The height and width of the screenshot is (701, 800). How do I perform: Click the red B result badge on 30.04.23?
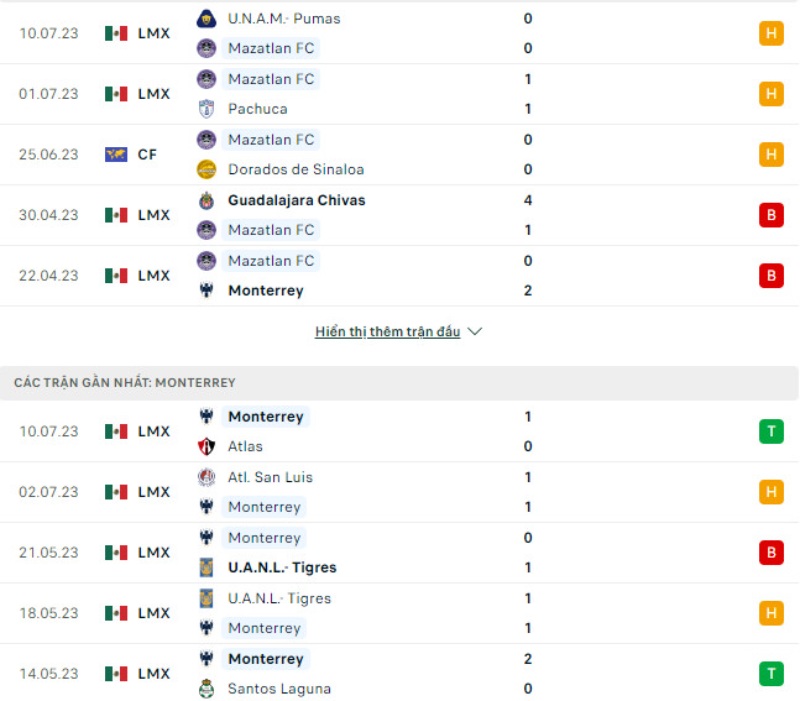771,215
